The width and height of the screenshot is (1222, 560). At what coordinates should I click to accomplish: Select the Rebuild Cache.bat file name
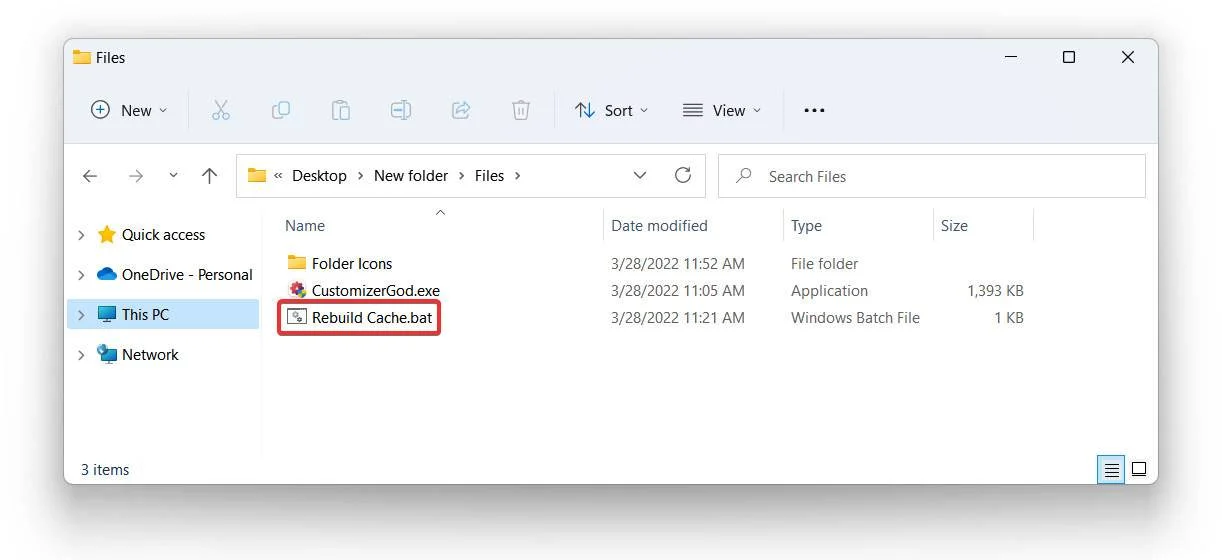372,317
